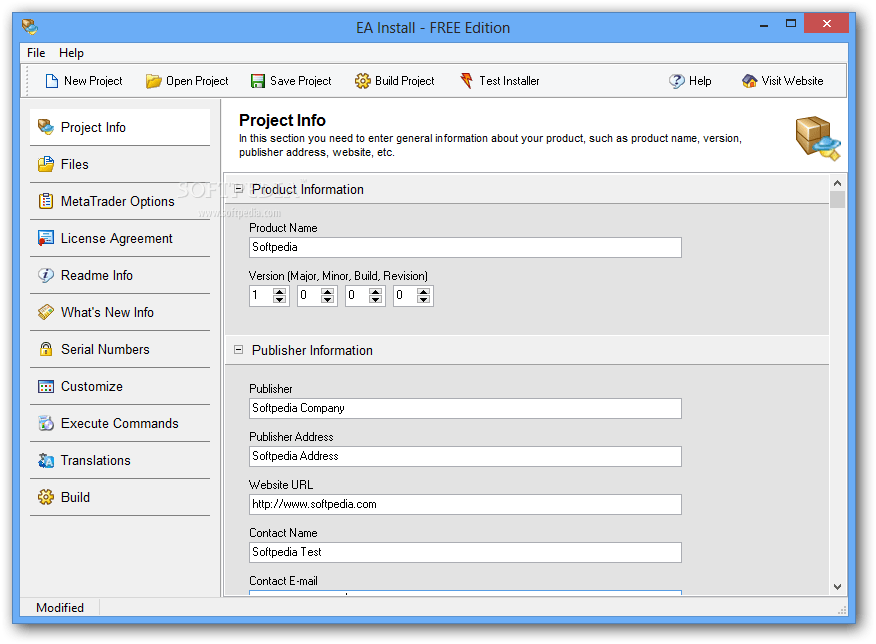Click the Build Project gear icon
Image resolution: width=876 pixels, height=644 pixels.
pyautogui.click(x=363, y=81)
